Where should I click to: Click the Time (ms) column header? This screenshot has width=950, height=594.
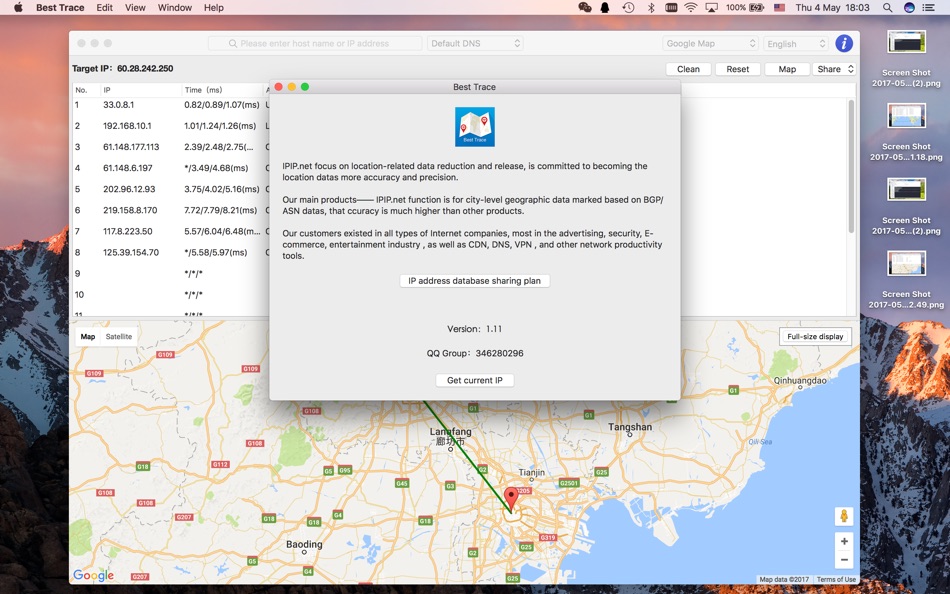[222, 90]
